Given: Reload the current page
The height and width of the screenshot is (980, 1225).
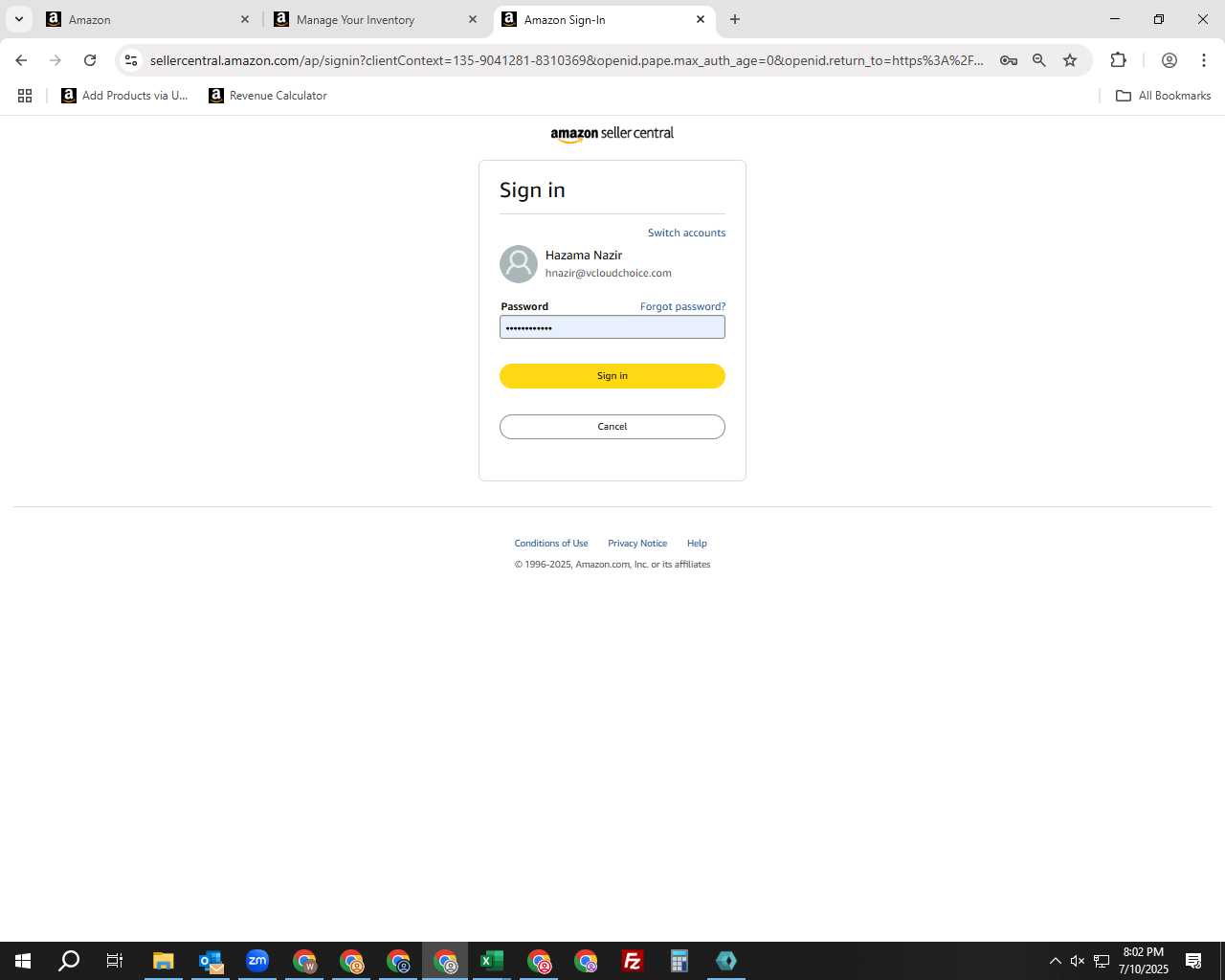Looking at the screenshot, I should pyautogui.click(x=90, y=60).
